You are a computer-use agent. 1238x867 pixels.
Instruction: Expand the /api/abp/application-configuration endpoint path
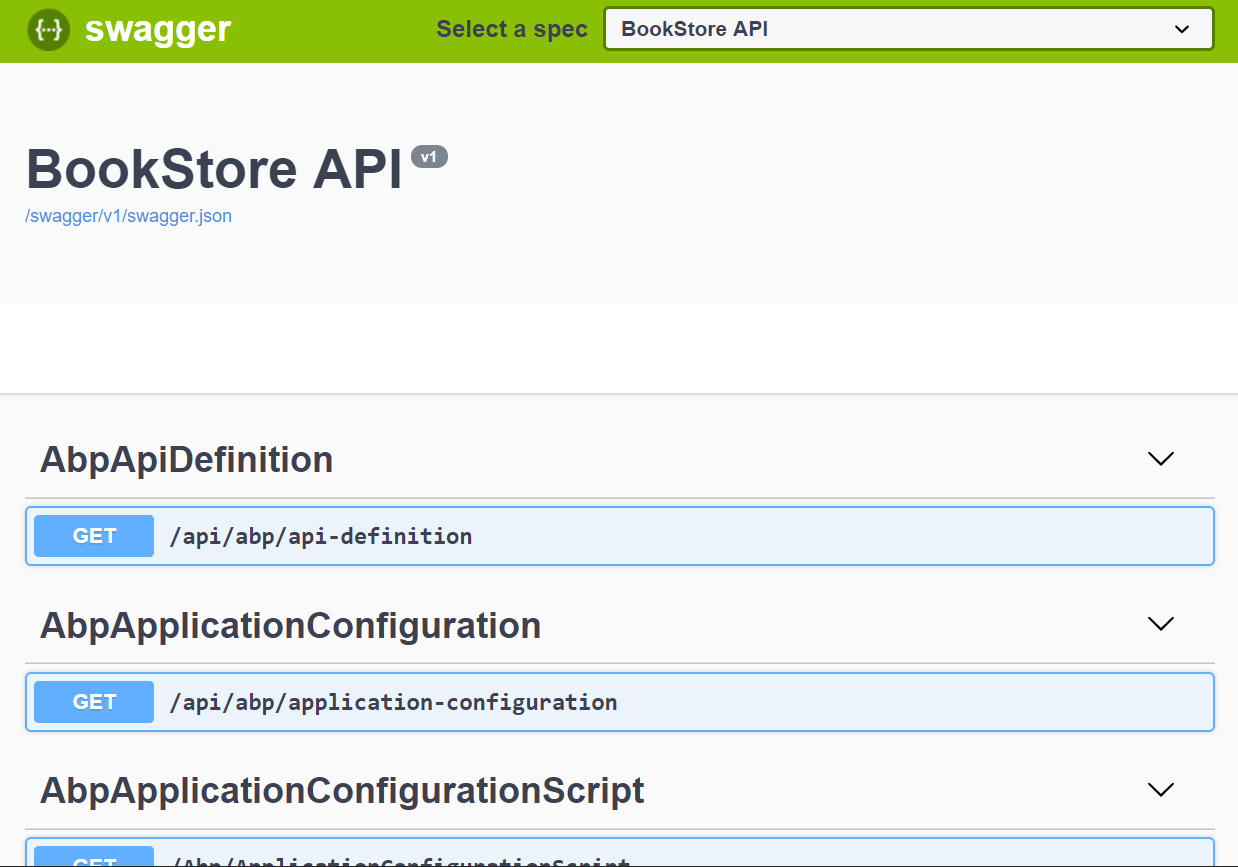pyautogui.click(x=393, y=702)
